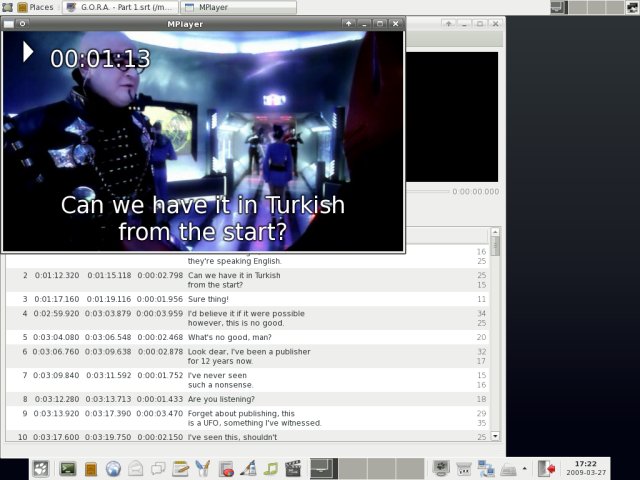Viewport: 640px width, 480px height.
Task: Launch the drawing pencil-and-ruler application
Action: point(248,469)
